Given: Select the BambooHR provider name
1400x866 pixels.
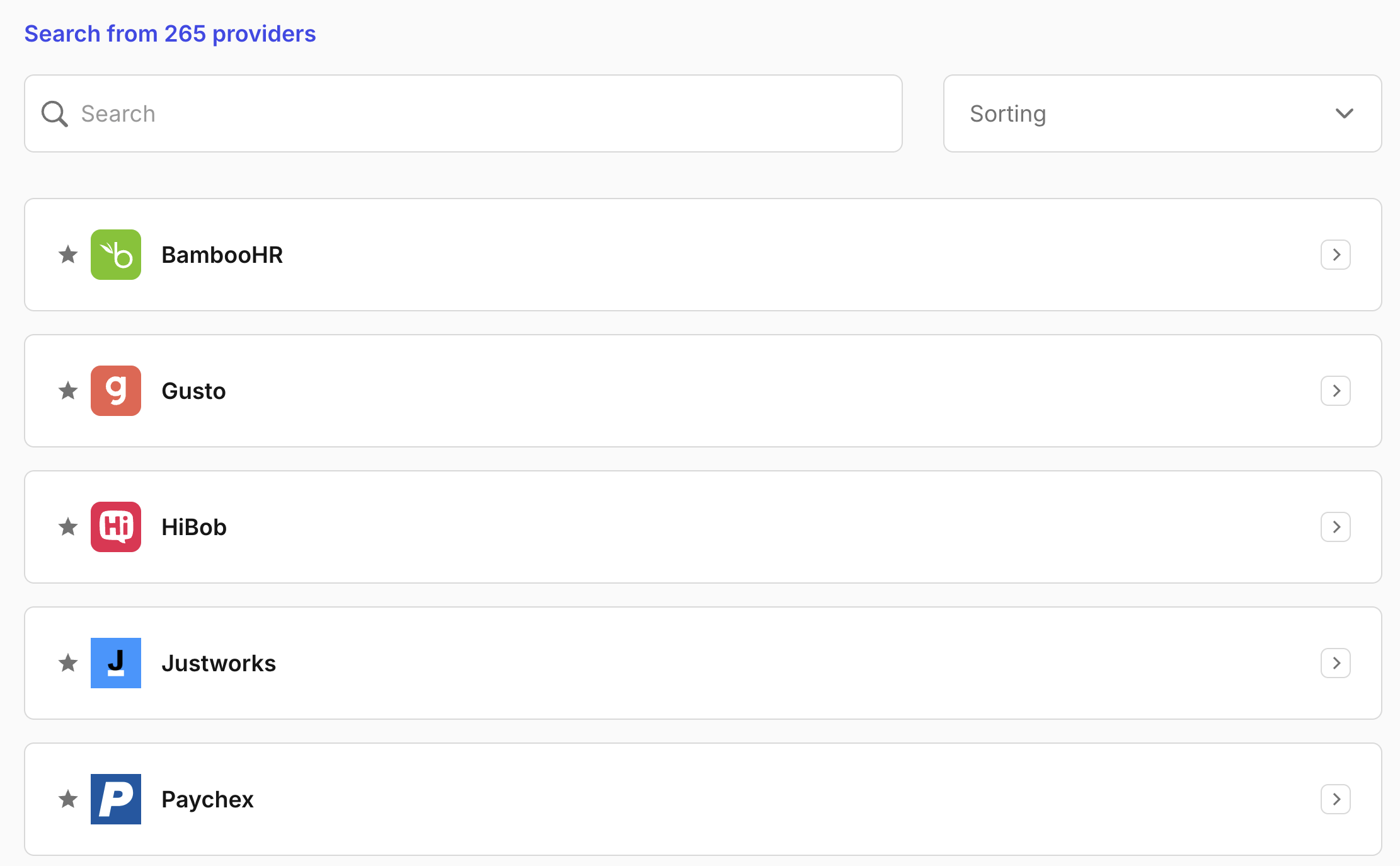Looking at the screenshot, I should click(222, 255).
